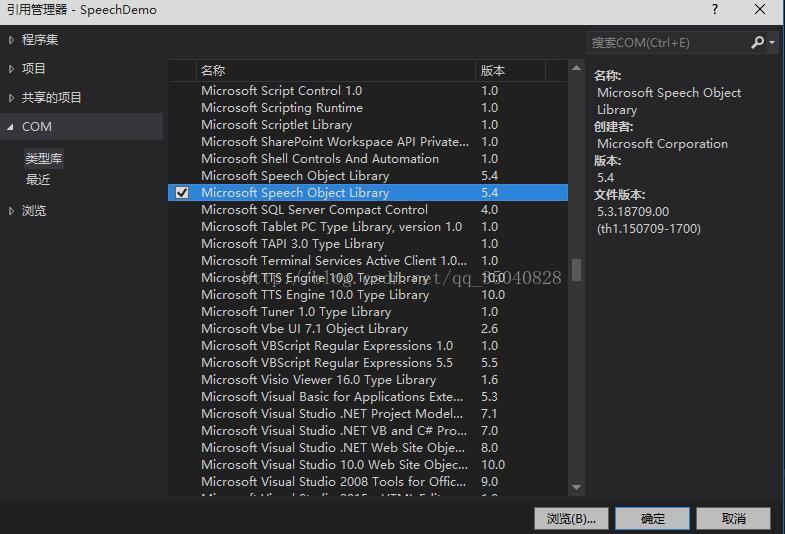Select Microsoft Vbe UI 7.1 Object Library row
This screenshot has height=534, width=785.
pyautogui.click(x=368, y=329)
